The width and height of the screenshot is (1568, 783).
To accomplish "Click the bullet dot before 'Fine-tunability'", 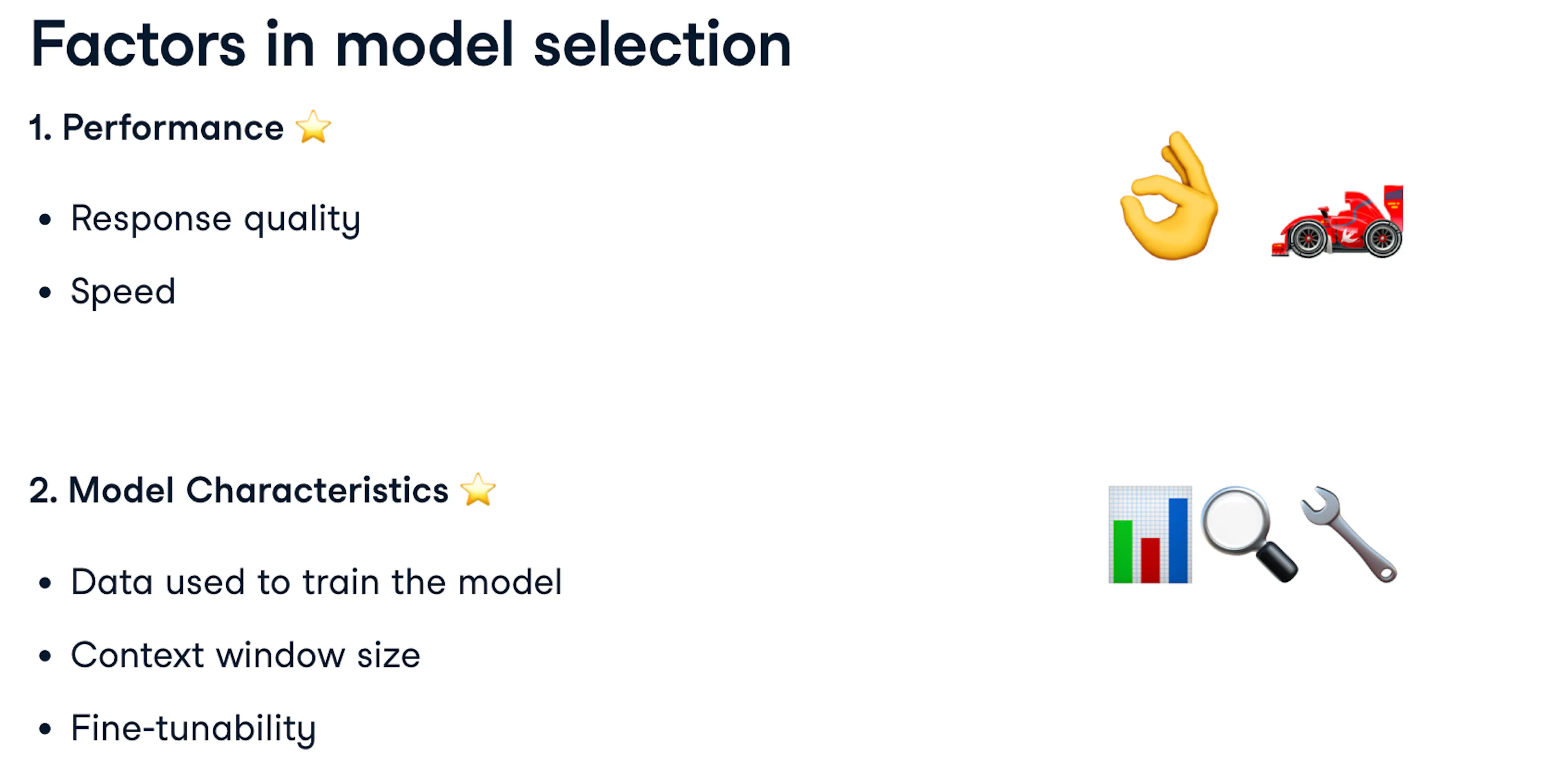I will (x=45, y=728).
